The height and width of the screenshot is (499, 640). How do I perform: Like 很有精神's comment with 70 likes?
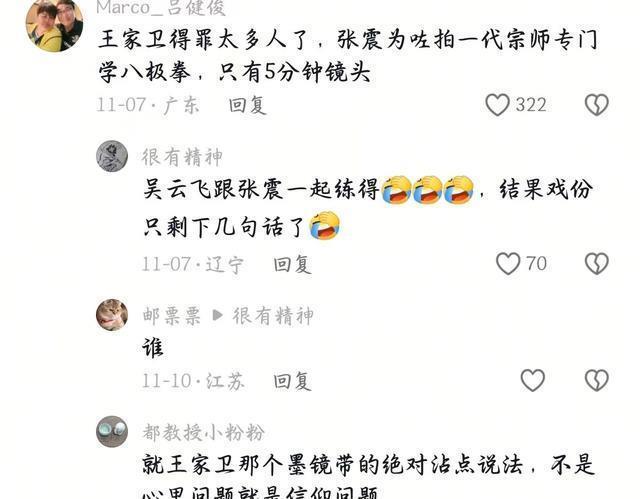[x=508, y=263]
